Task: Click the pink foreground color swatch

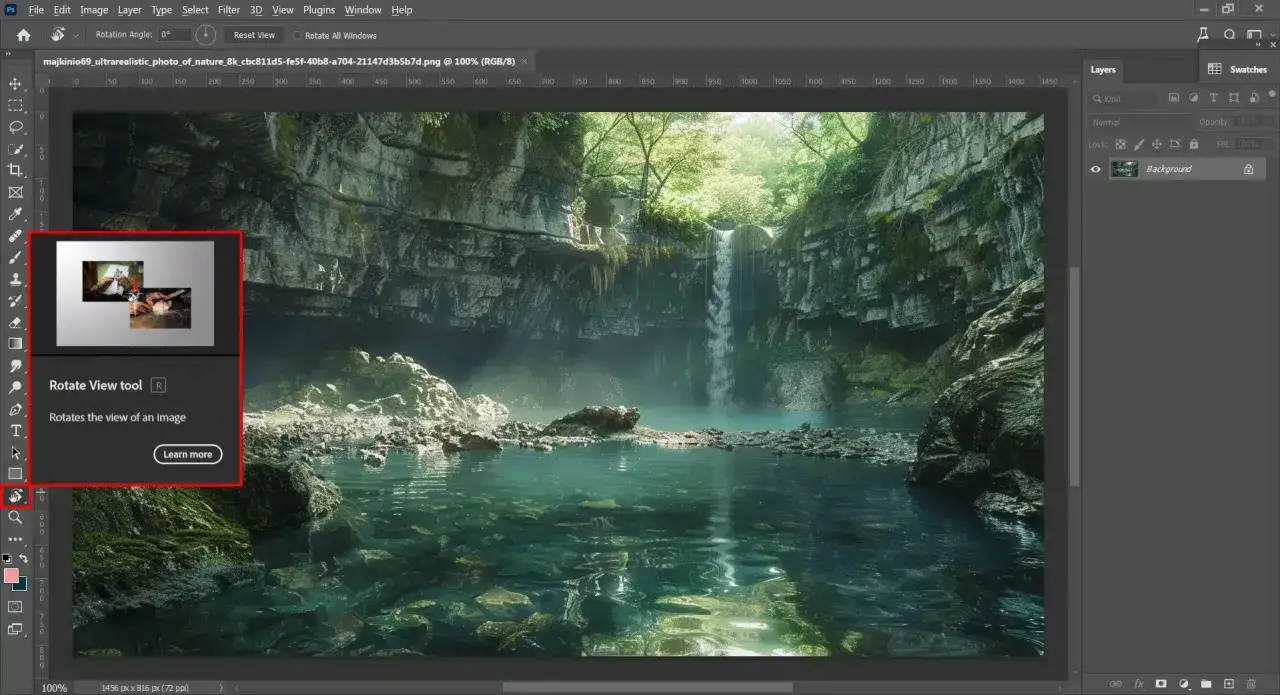Action: pyautogui.click(x=11, y=576)
